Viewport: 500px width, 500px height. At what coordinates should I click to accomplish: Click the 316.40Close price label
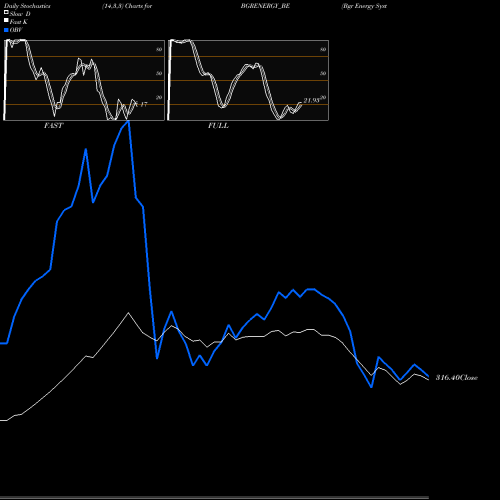point(457,378)
